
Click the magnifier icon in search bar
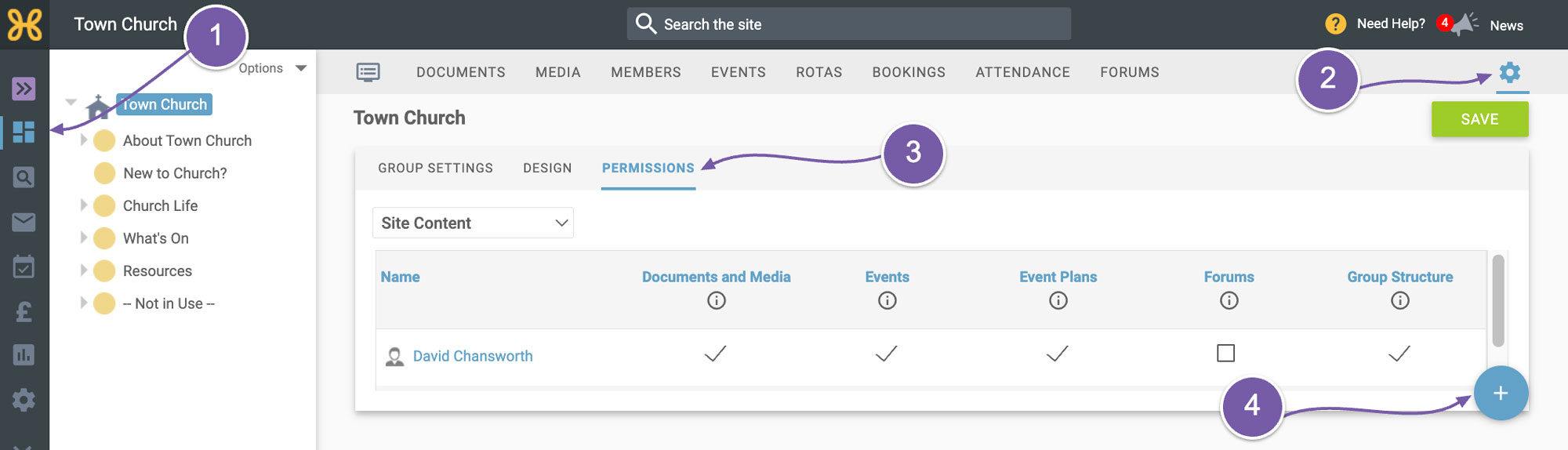click(646, 24)
